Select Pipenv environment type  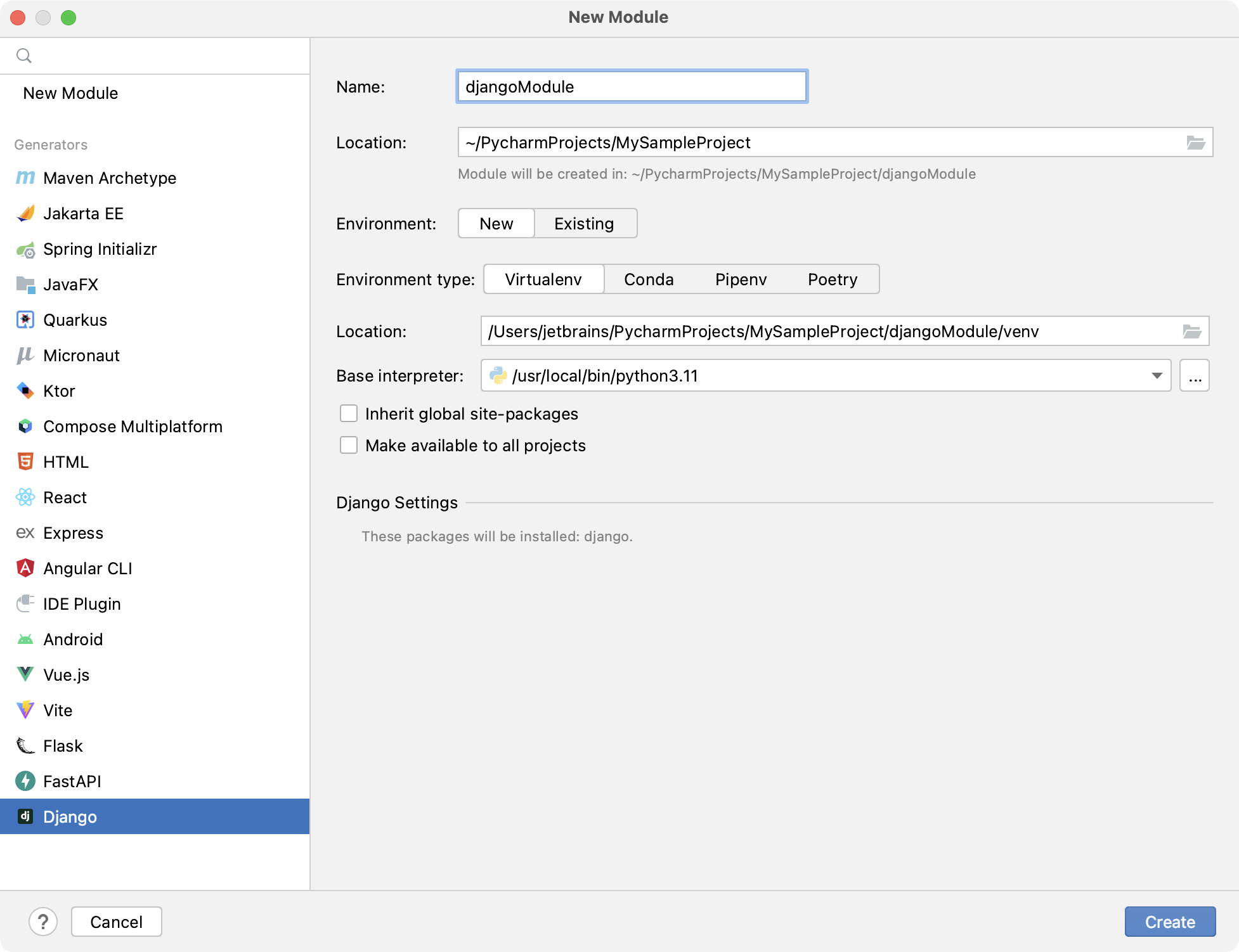[741, 280]
